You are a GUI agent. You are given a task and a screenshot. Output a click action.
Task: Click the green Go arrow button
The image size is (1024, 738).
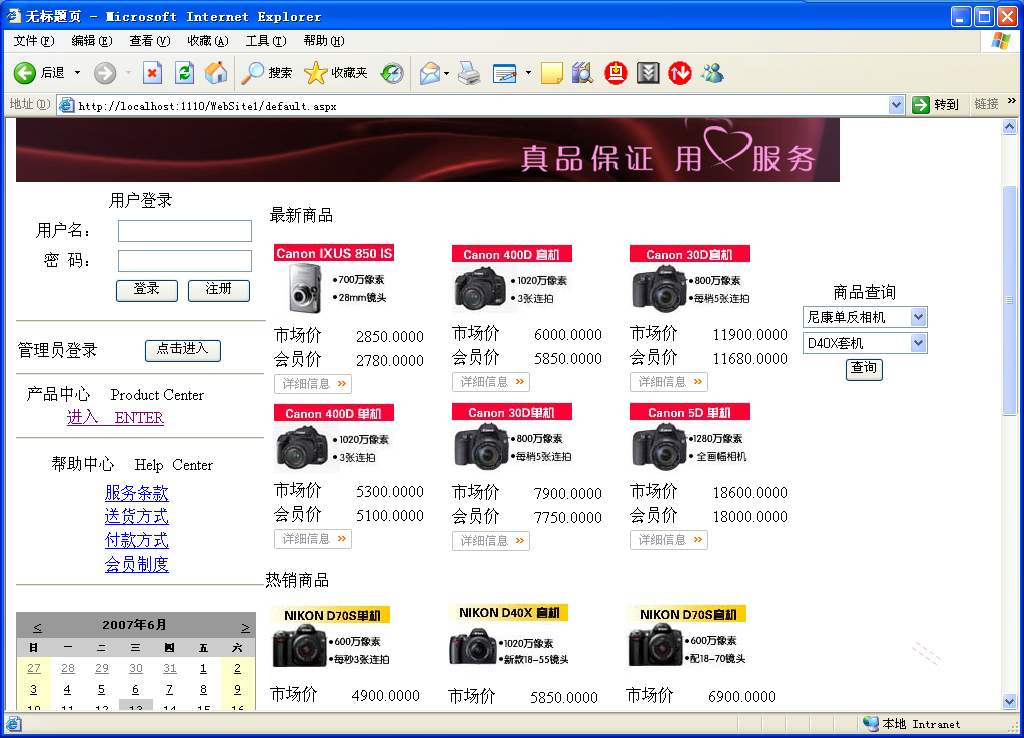[921, 104]
